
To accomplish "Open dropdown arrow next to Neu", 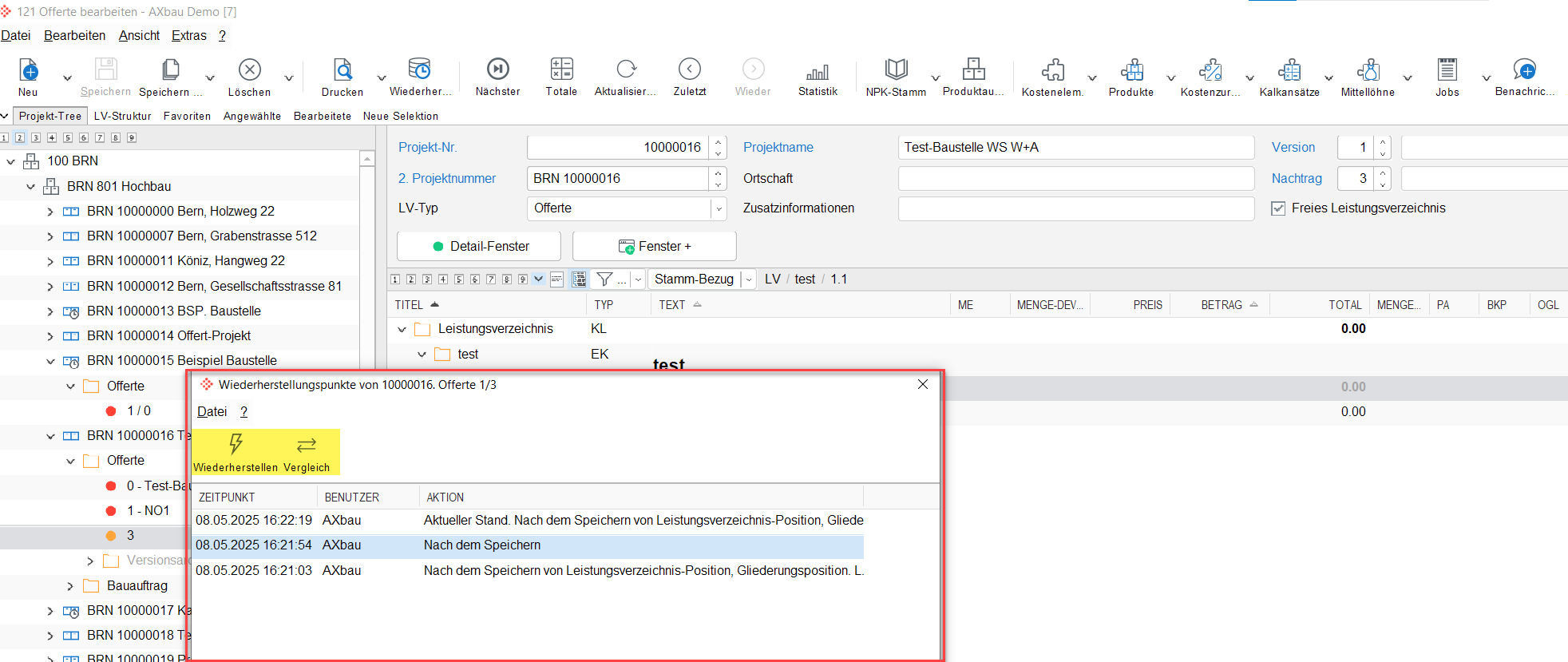I will pos(67,78).
